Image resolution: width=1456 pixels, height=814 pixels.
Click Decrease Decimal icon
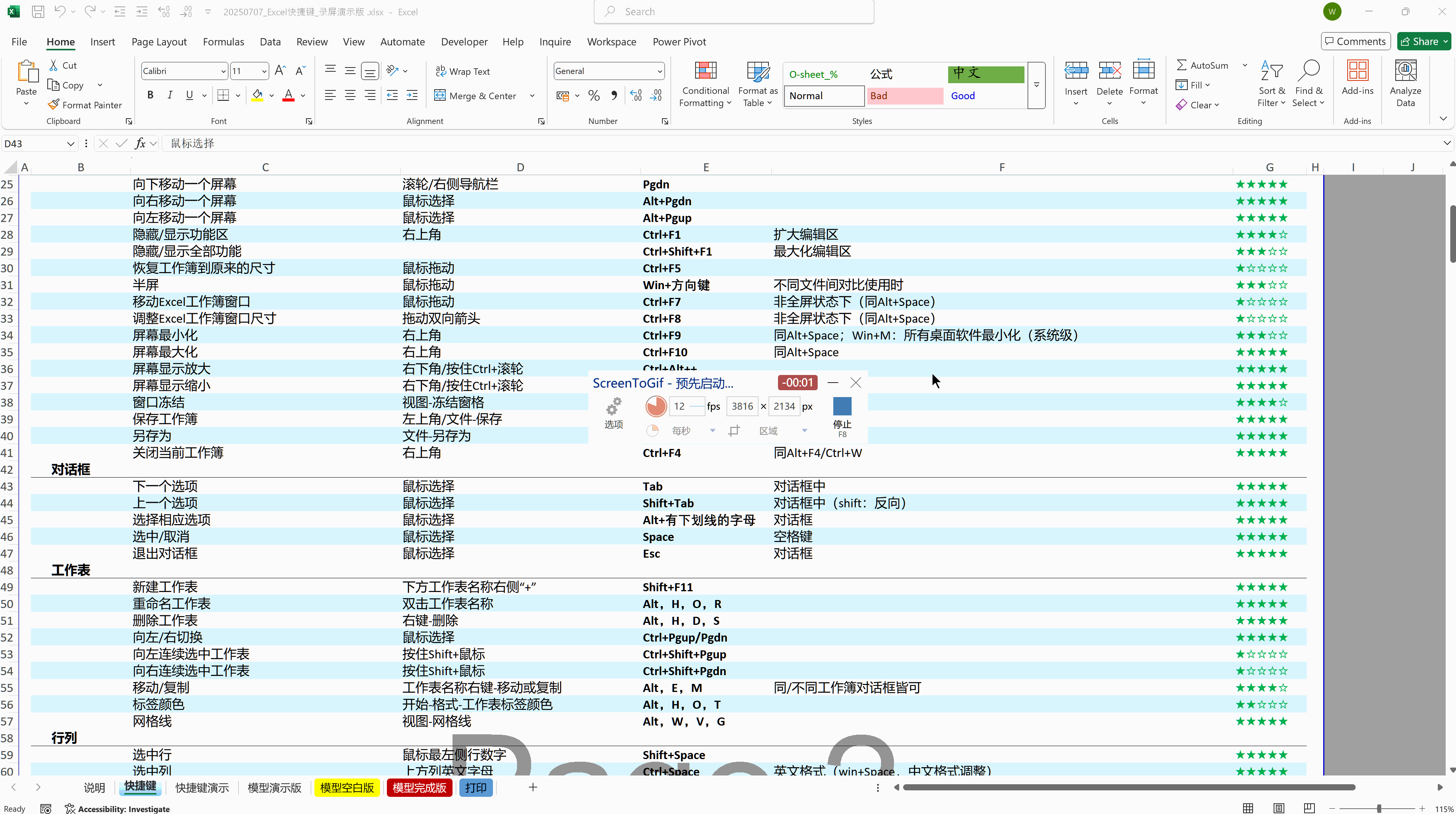tap(656, 95)
